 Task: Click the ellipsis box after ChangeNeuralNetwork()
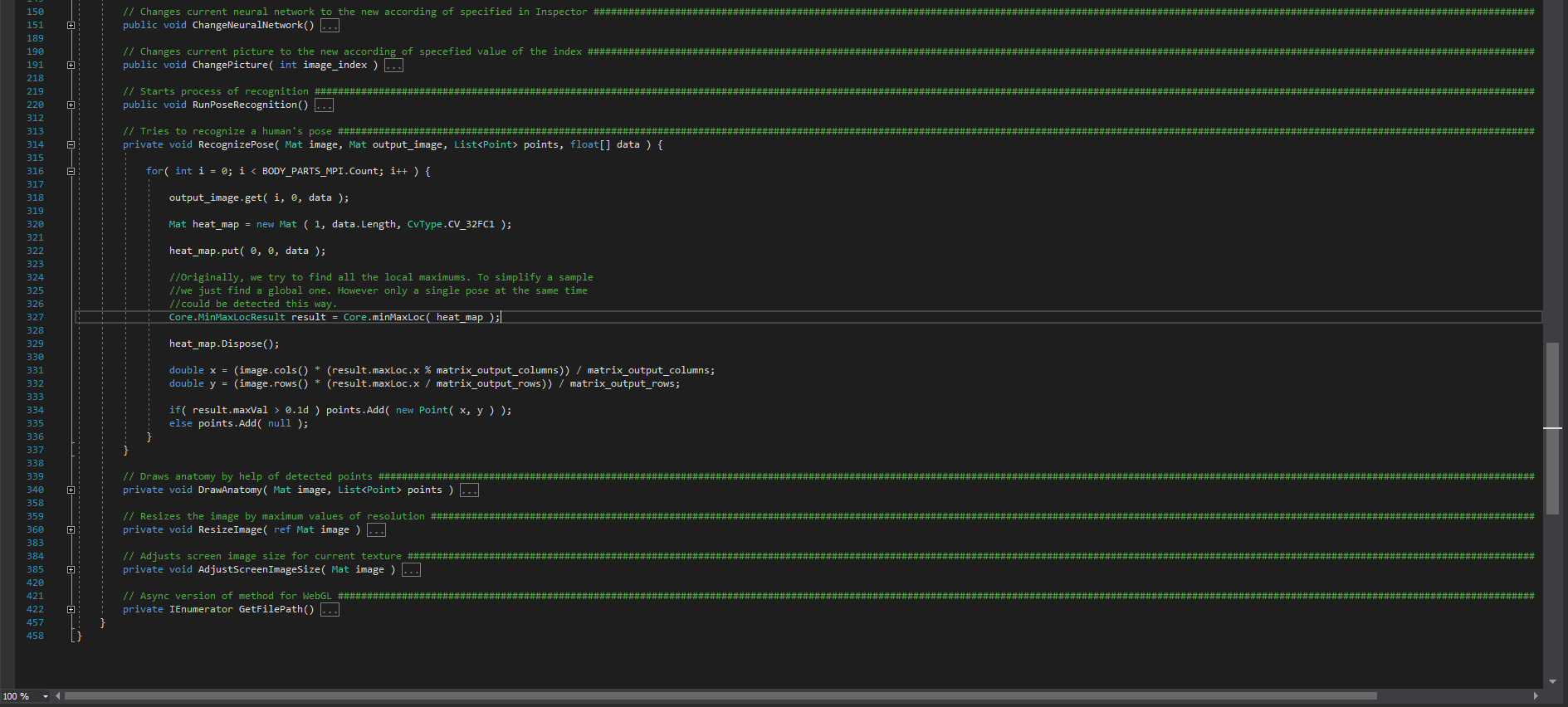click(x=330, y=26)
